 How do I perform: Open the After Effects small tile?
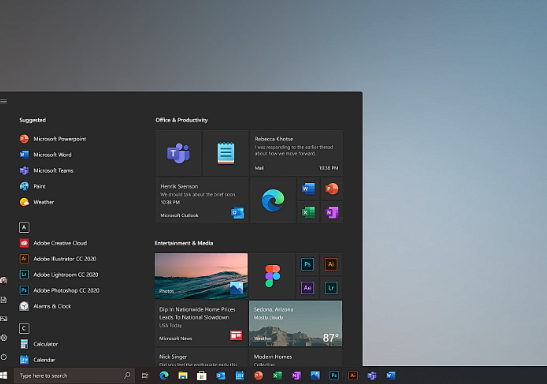[307, 288]
